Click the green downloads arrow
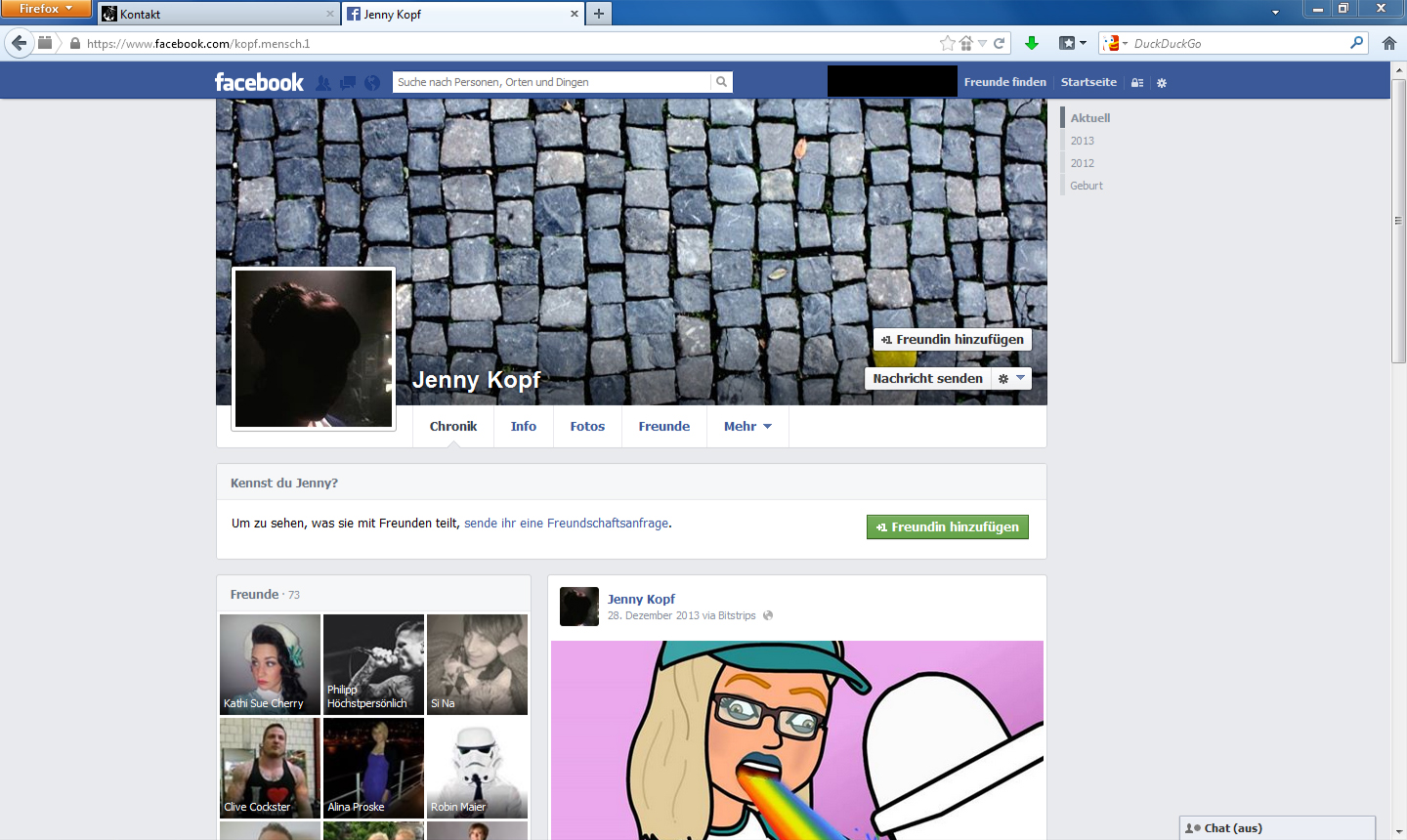Image resolution: width=1407 pixels, height=840 pixels. (1031, 43)
